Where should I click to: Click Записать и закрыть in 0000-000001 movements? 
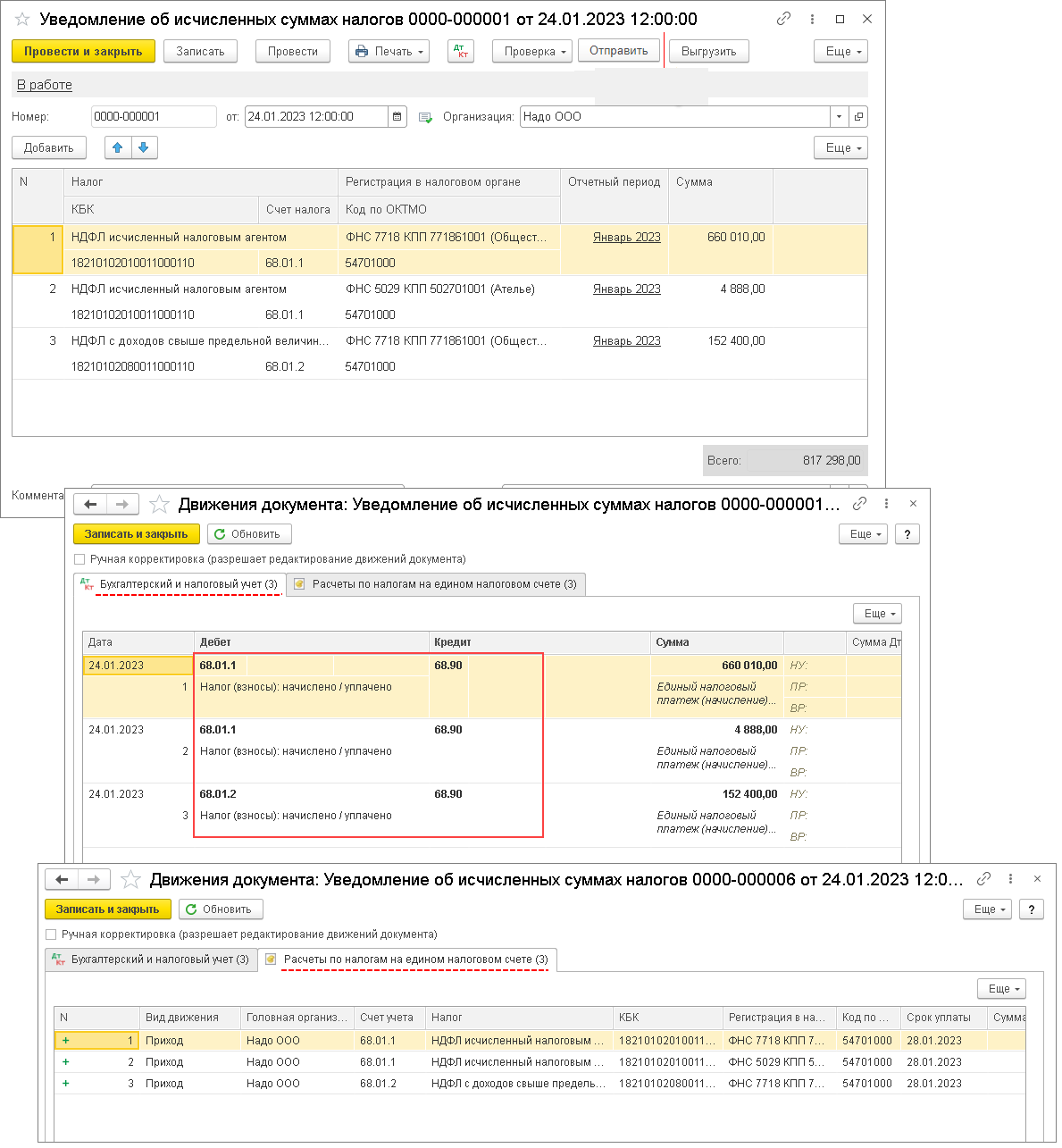(x=137, y=533)
